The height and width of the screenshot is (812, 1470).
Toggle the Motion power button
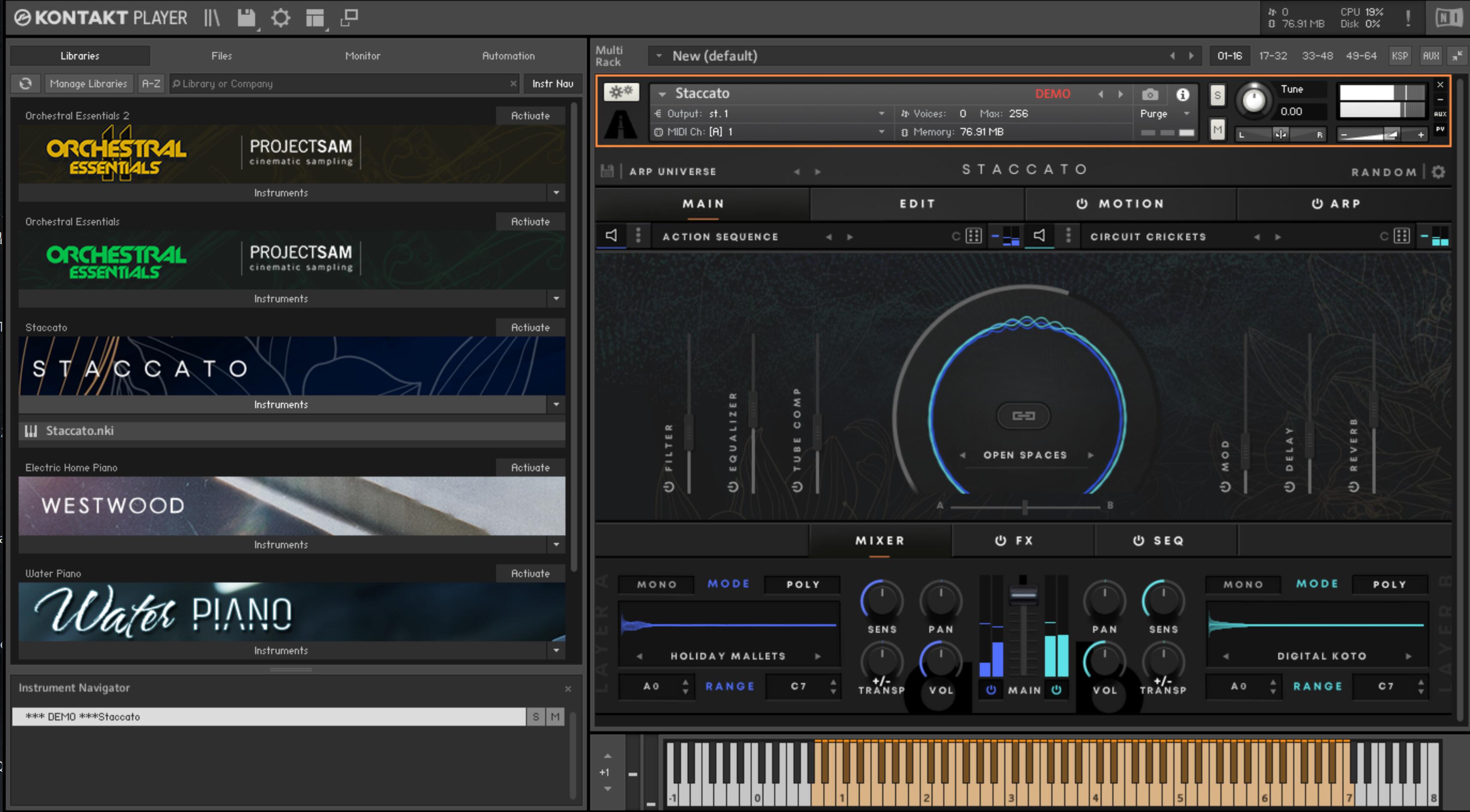(x=1081, y=204)
